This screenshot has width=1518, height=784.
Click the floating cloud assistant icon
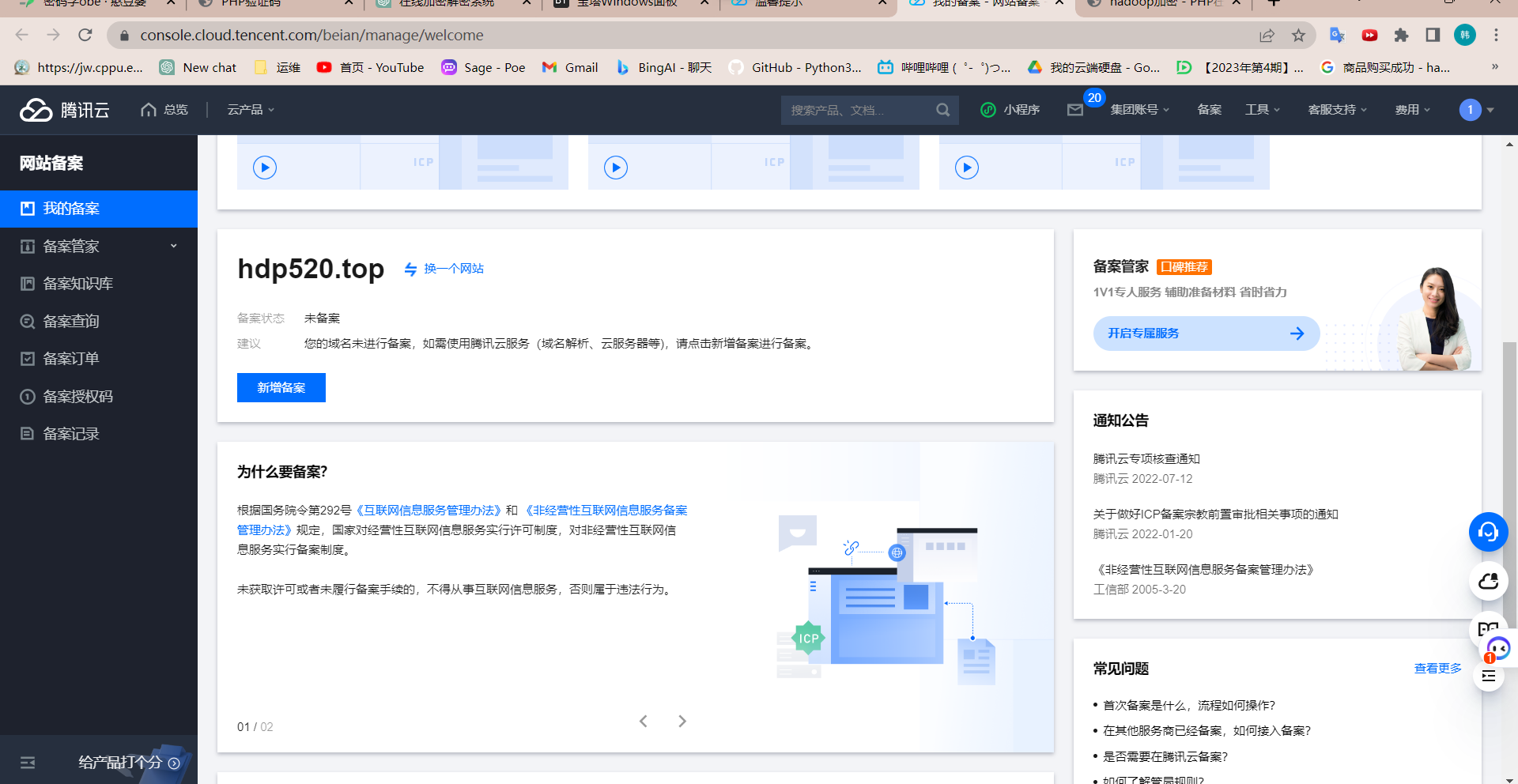click(x=1488, y=582)
